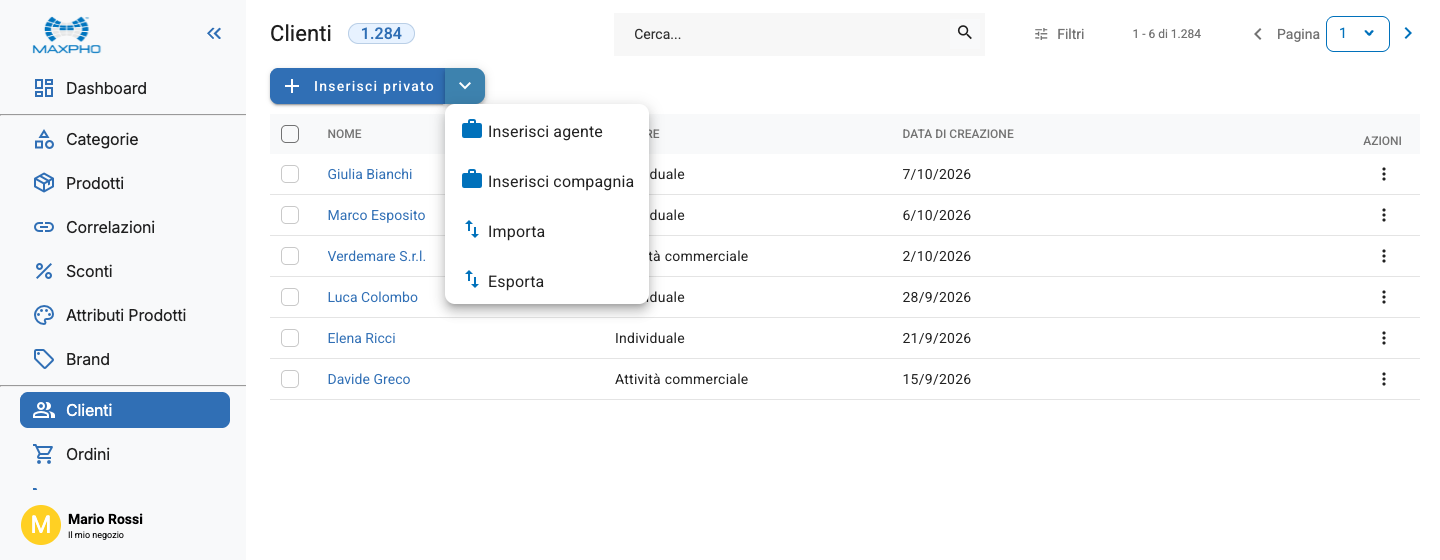This screenshot has height=560, width=1440.
Task: Click the Ordini cart icon
Action: 44,454
